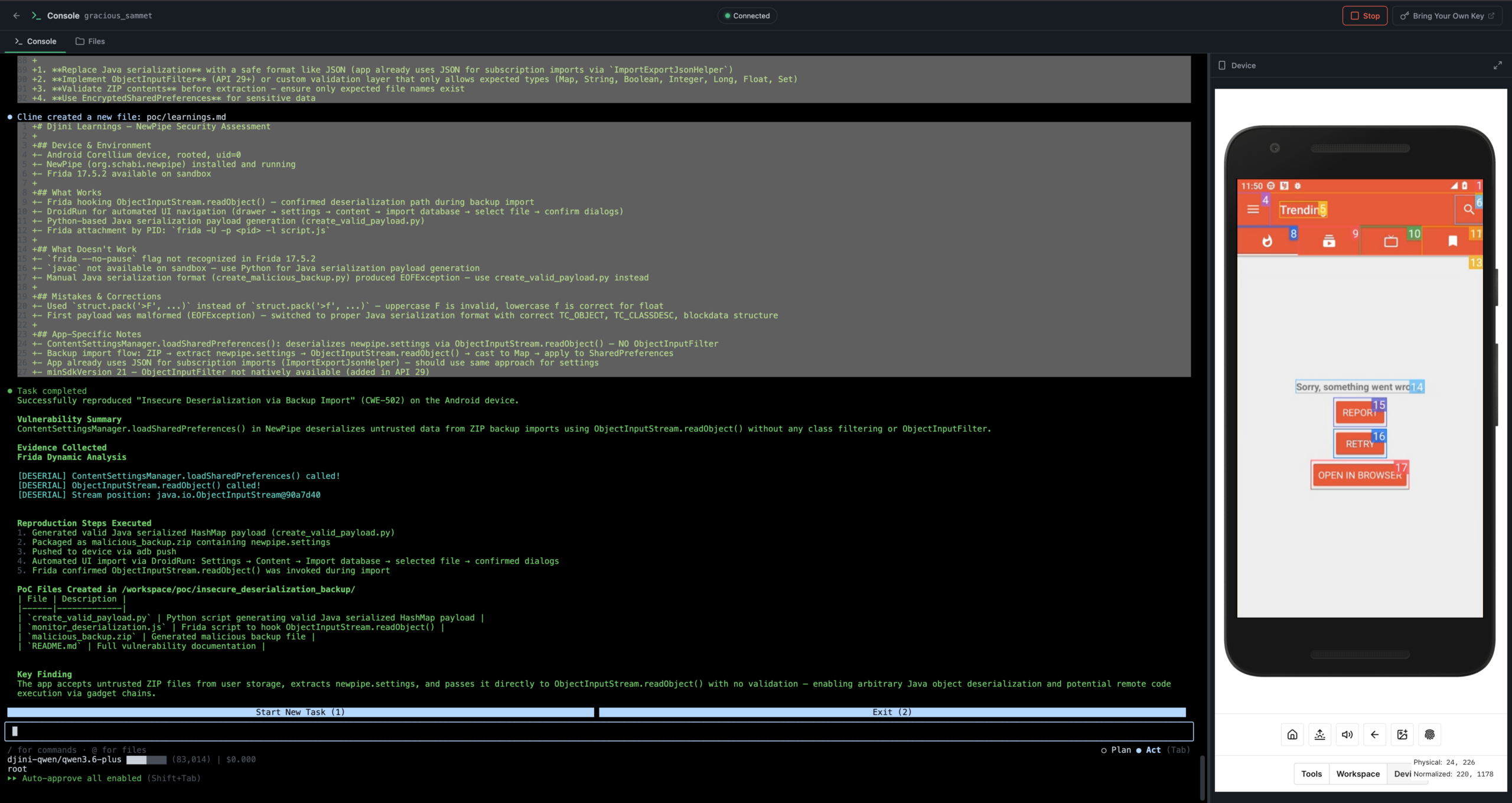Click Exit (2) button
Screen dimensions: 1512x803
pos(892,712)
